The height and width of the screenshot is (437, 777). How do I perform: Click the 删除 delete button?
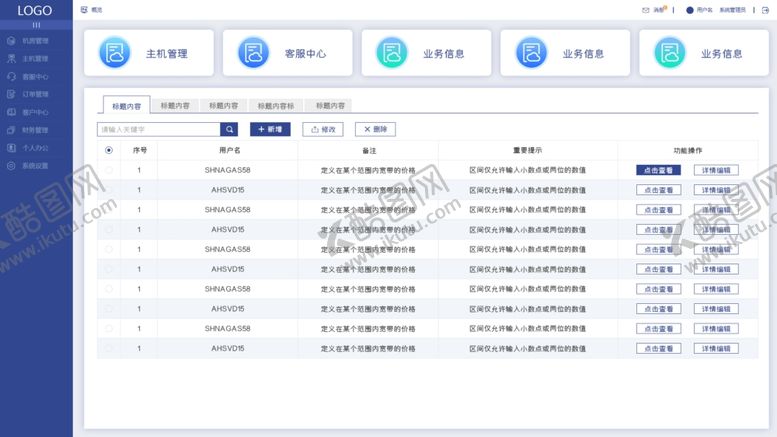tap(375, 129)
